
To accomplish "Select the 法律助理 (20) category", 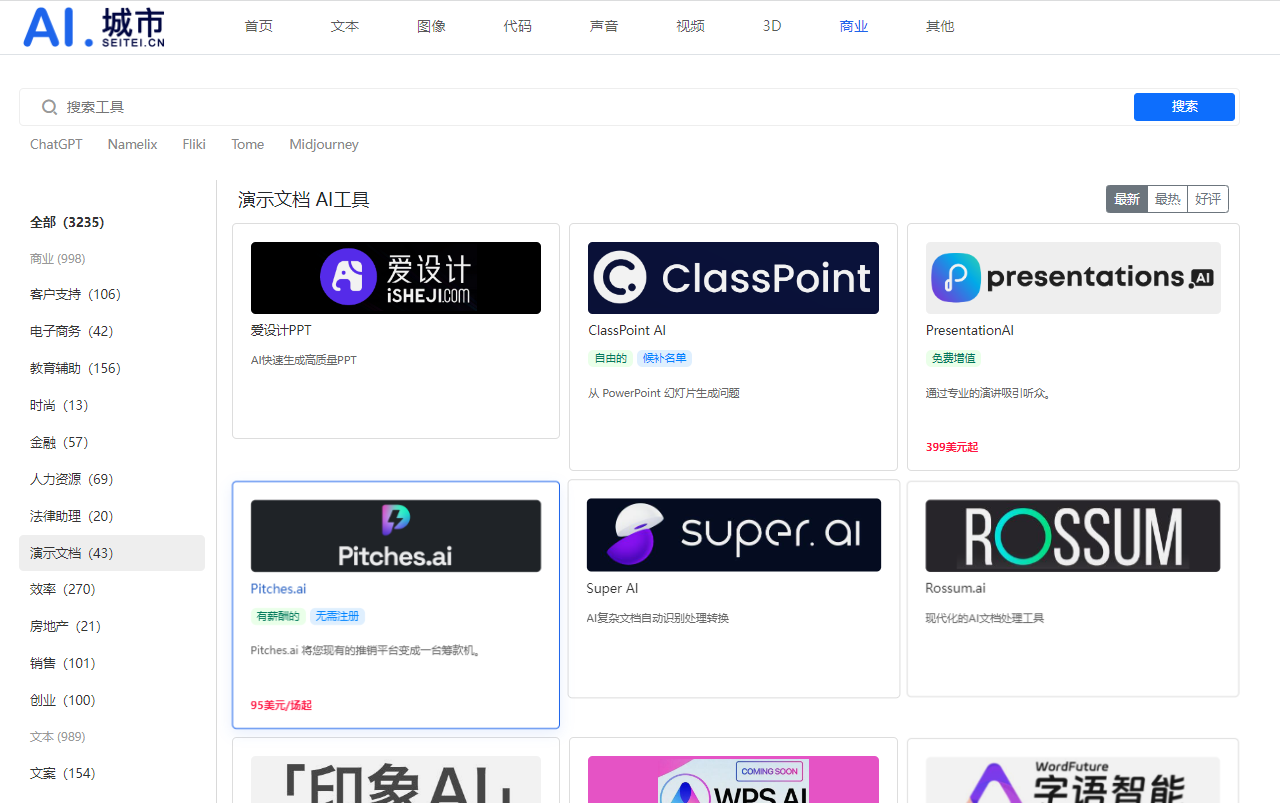I will (x=72, y=516).
